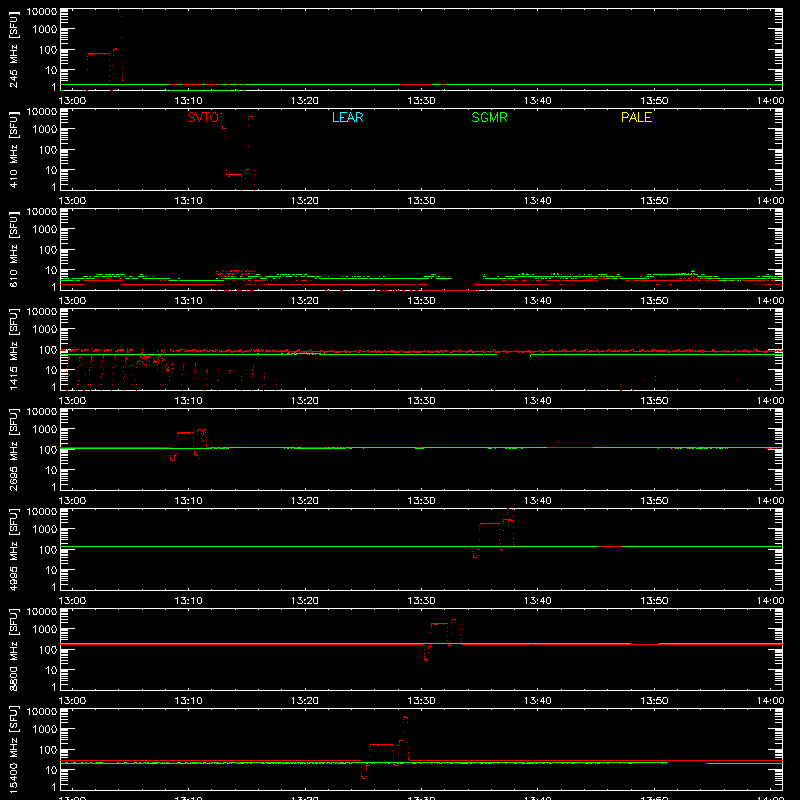Click 13:40 label under the 2695 MHz panel

tap(538, 501)
